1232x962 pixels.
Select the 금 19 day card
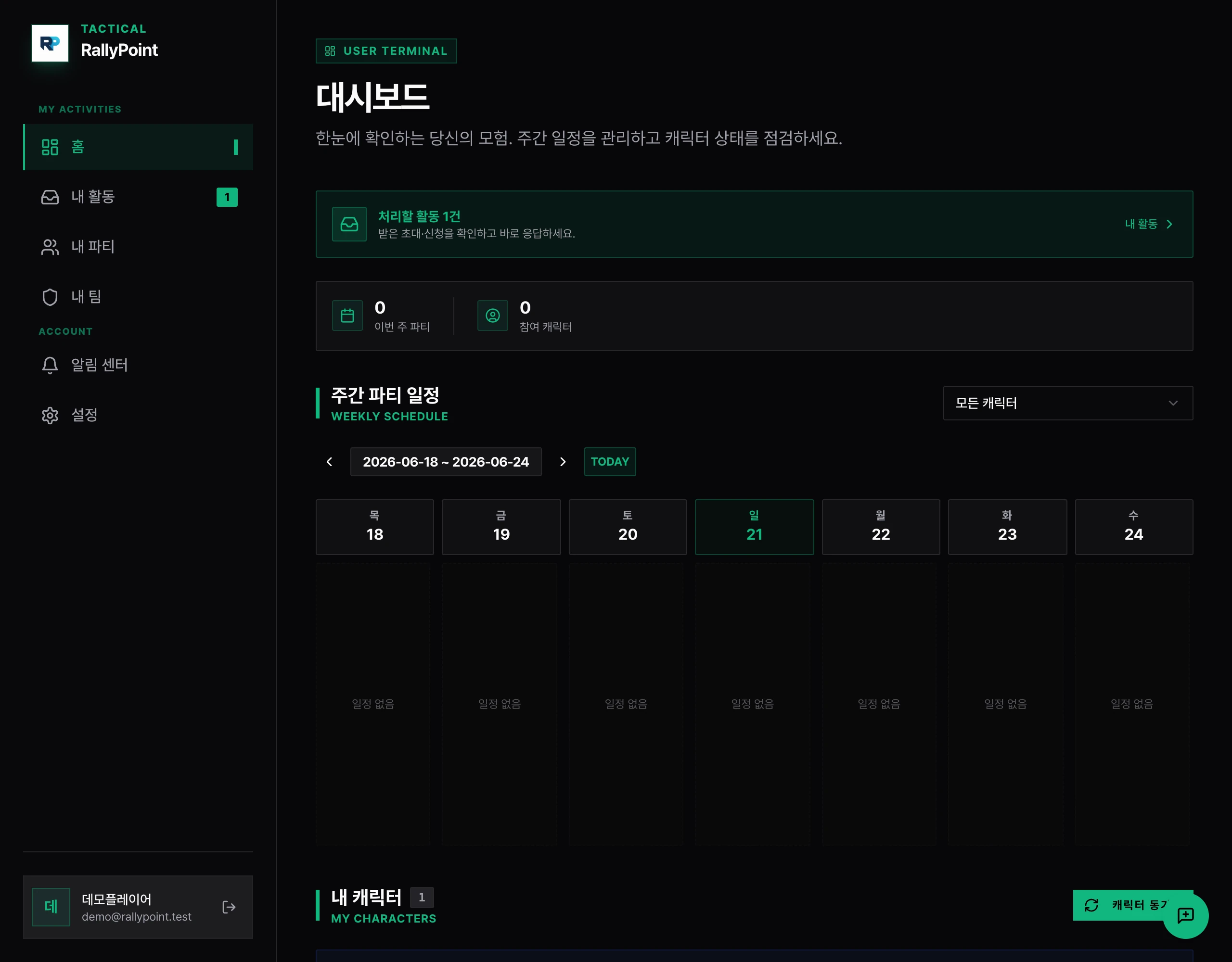click(x=501, y=527)
